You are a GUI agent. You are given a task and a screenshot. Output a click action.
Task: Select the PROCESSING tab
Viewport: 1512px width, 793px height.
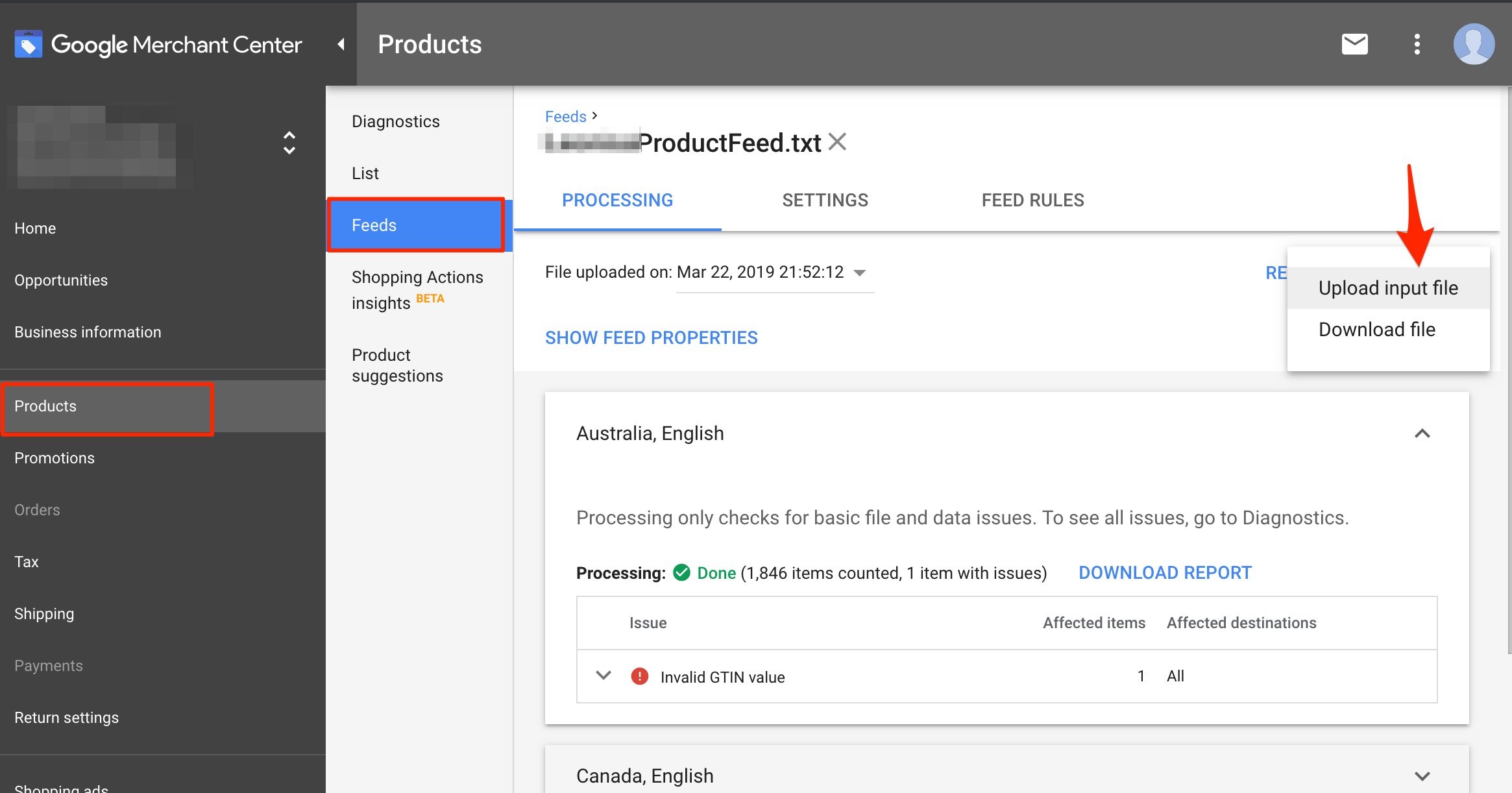coord(618,200)
